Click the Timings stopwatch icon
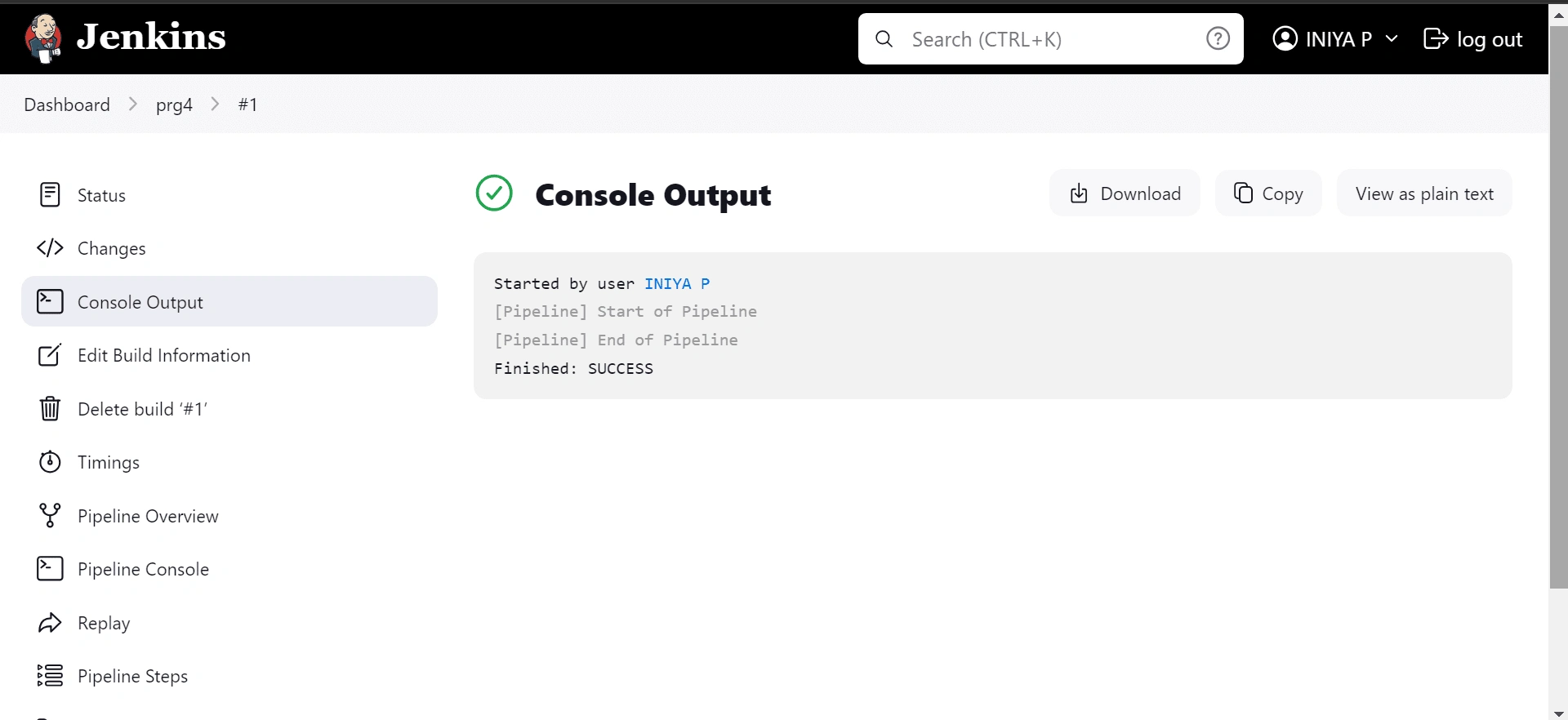Viewport: 1568px width, 720px height. [50, 462]
